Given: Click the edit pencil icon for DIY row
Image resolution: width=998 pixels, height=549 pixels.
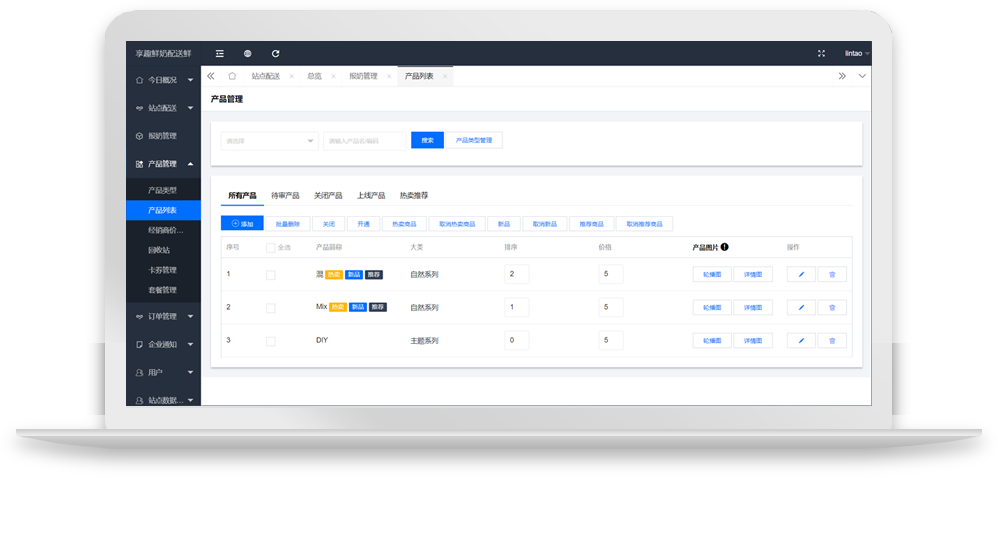Looking at the screenshot, I should [x=801, y=341].
